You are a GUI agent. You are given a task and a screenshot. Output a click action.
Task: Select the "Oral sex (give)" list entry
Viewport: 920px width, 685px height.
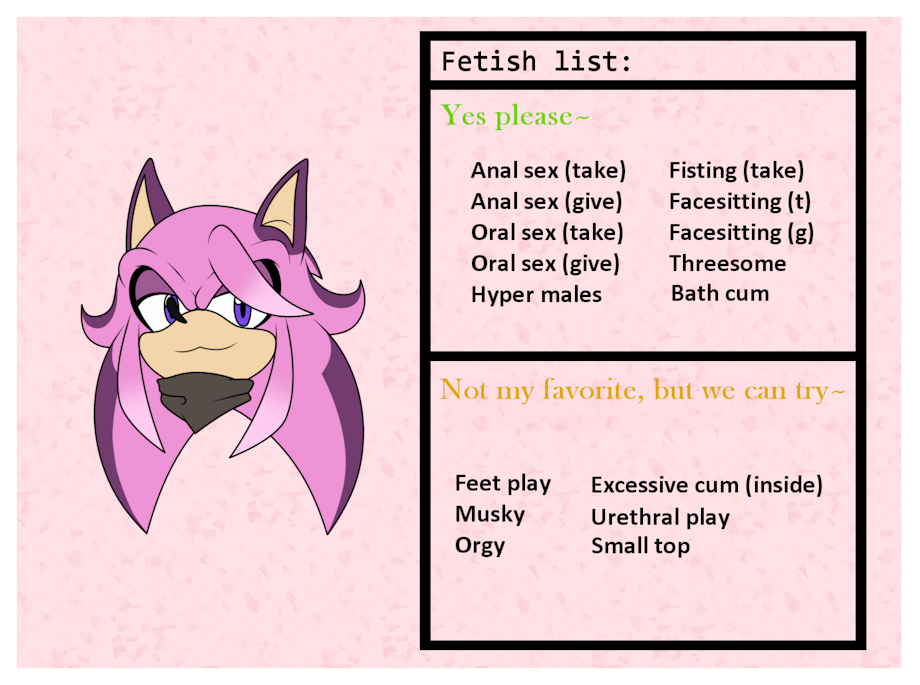click(x=545, y=264)
